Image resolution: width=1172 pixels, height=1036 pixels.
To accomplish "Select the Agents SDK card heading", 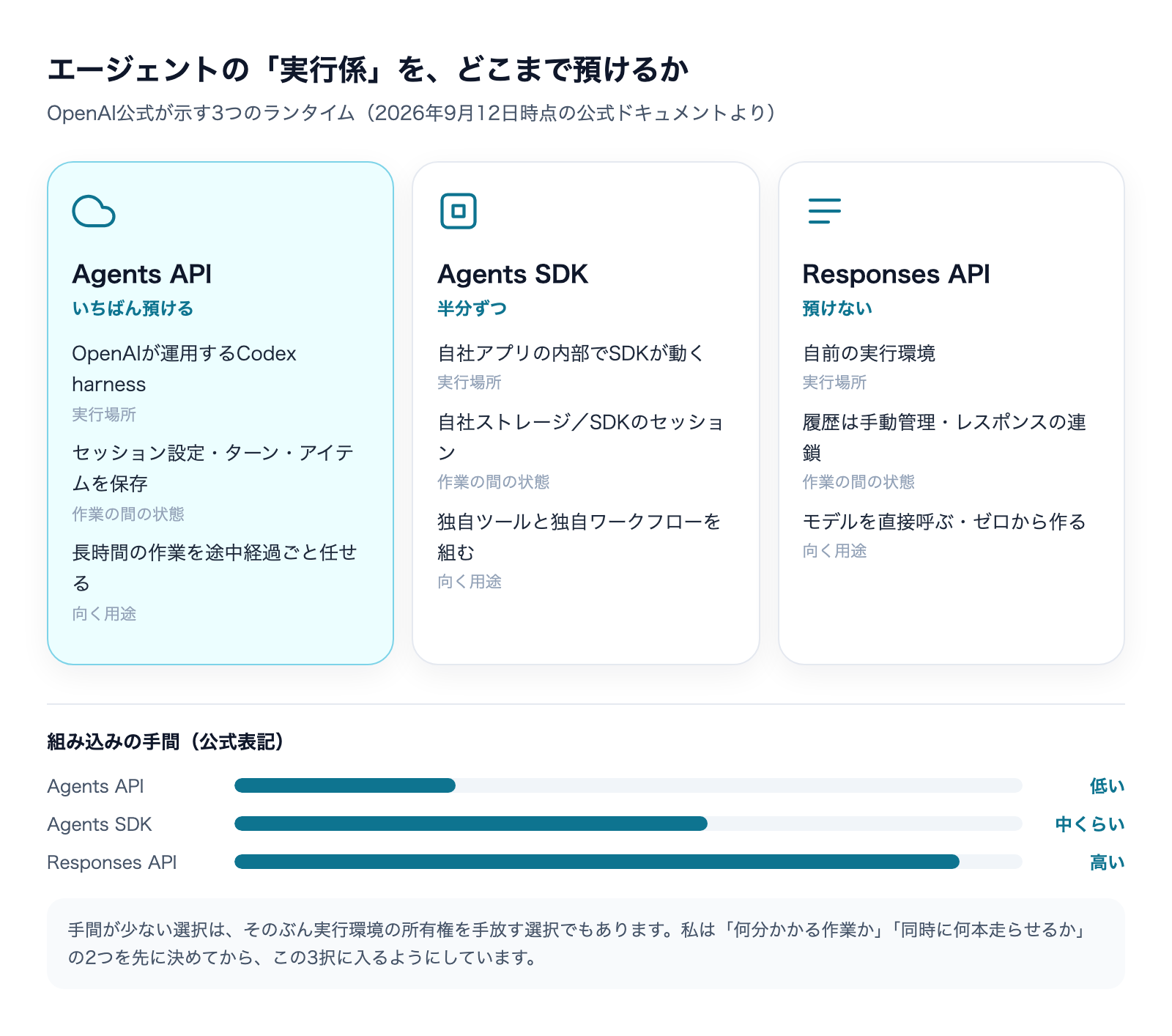I will (513, 274).
